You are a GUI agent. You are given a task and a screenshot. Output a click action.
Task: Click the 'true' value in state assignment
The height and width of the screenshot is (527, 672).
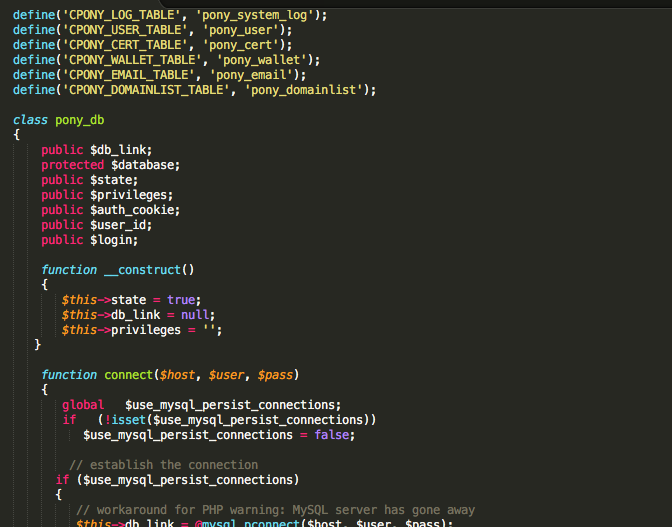(x=181, y=300)
